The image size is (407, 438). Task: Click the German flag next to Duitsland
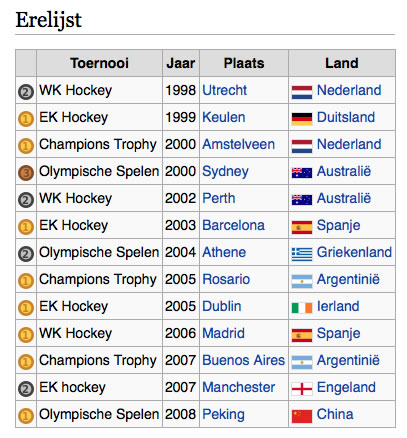302,119
